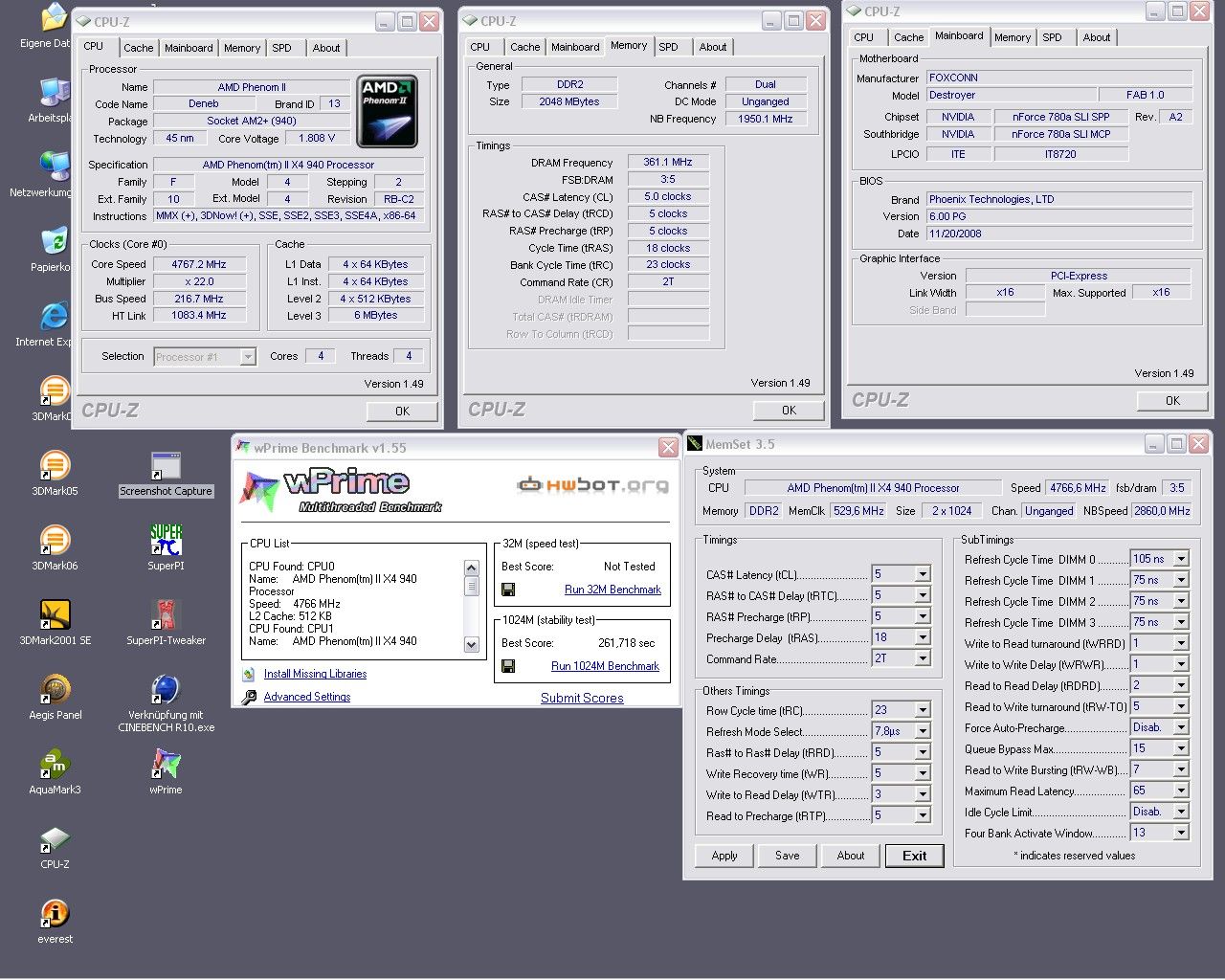The height and width of the screenshot is (980, 1225).
Task: Expand the Row Cycle time (tRC) dropdown
Action: coord(923,710)
